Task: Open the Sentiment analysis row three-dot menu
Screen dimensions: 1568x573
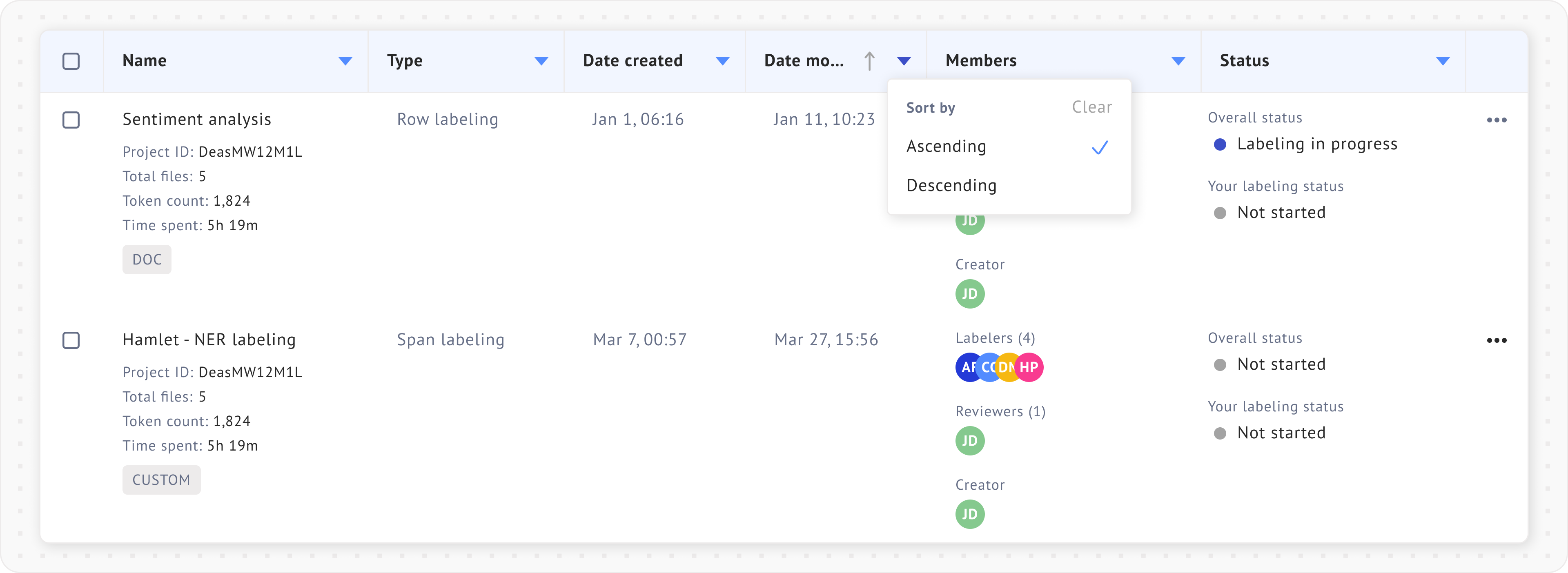Action: pyautogui.click(x=1496, y=120)
